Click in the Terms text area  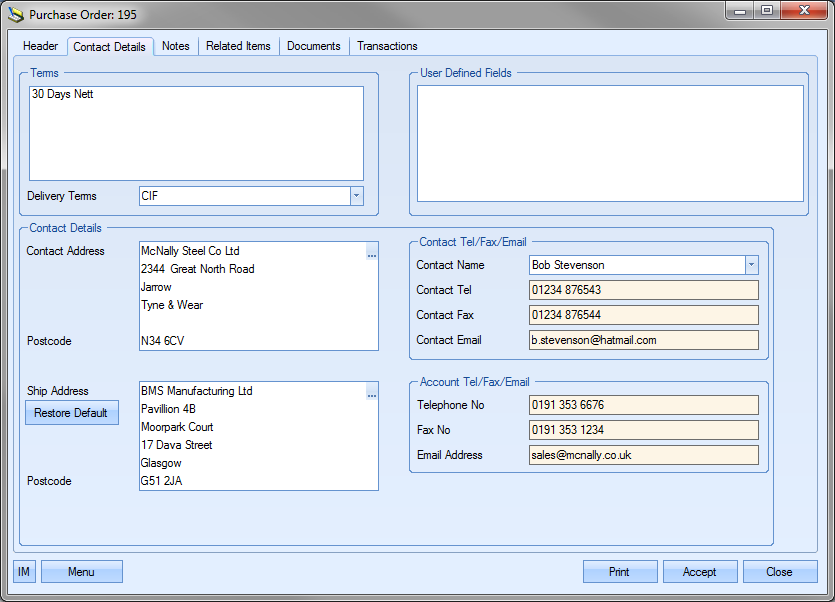pyautogui.click(x=196, y=133)
